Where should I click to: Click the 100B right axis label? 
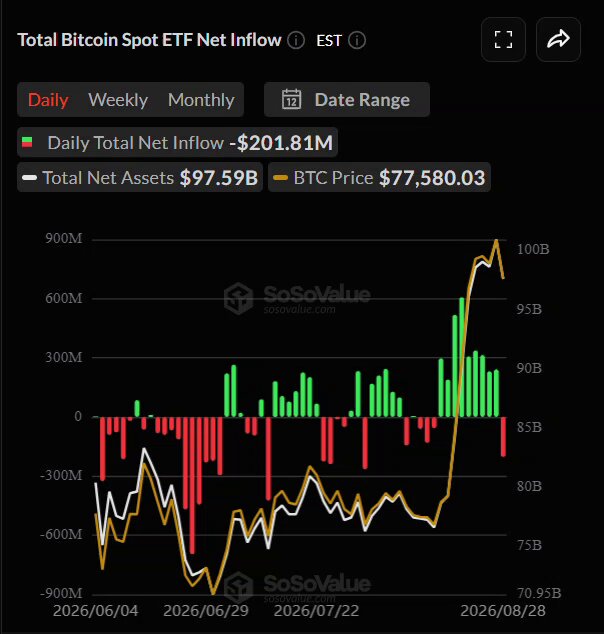533,249
